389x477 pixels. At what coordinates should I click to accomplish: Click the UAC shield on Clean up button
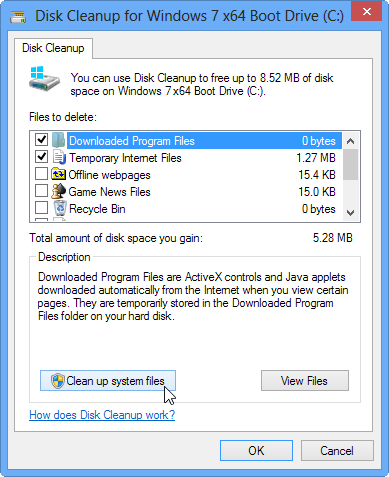[58, 380]
